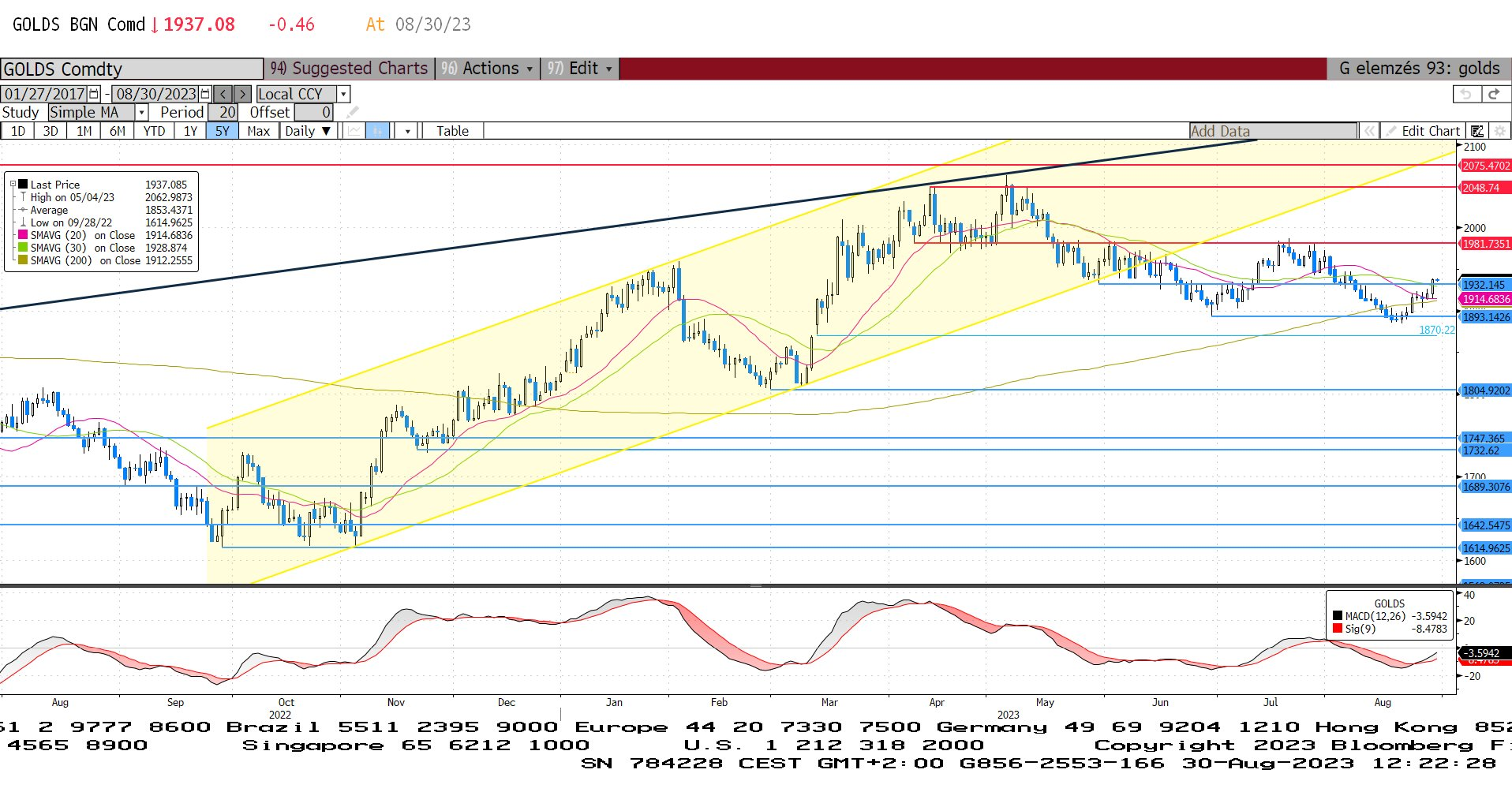Select the 6M time range
Screen dimensions: 1512x807
[117, 131]
